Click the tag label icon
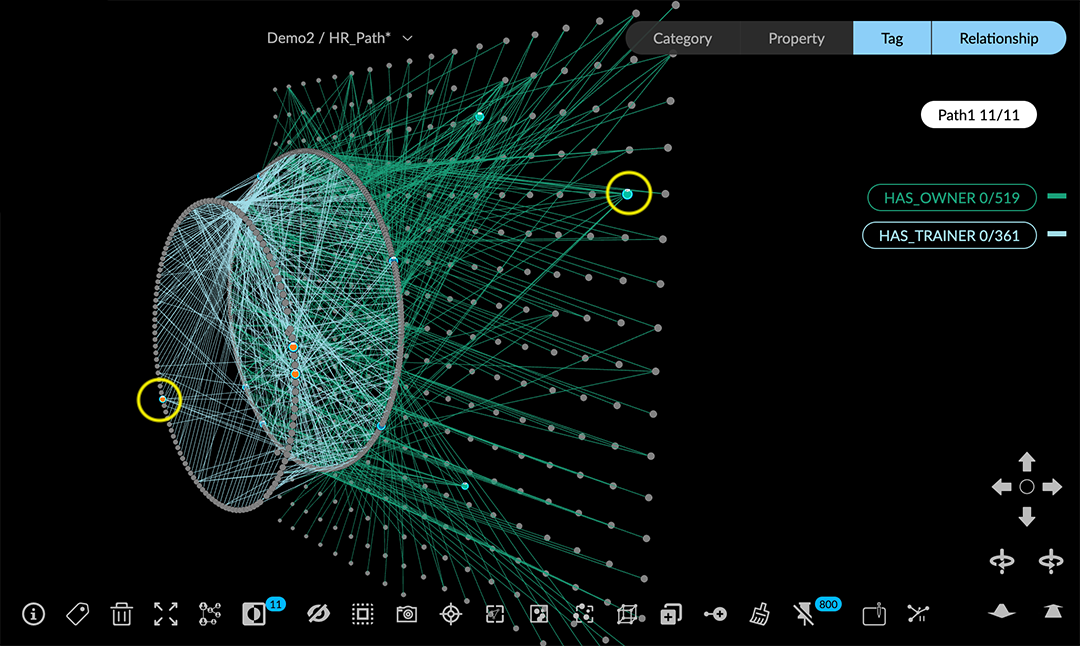Screen dimensions: 1080x646 tap(77, 613)
